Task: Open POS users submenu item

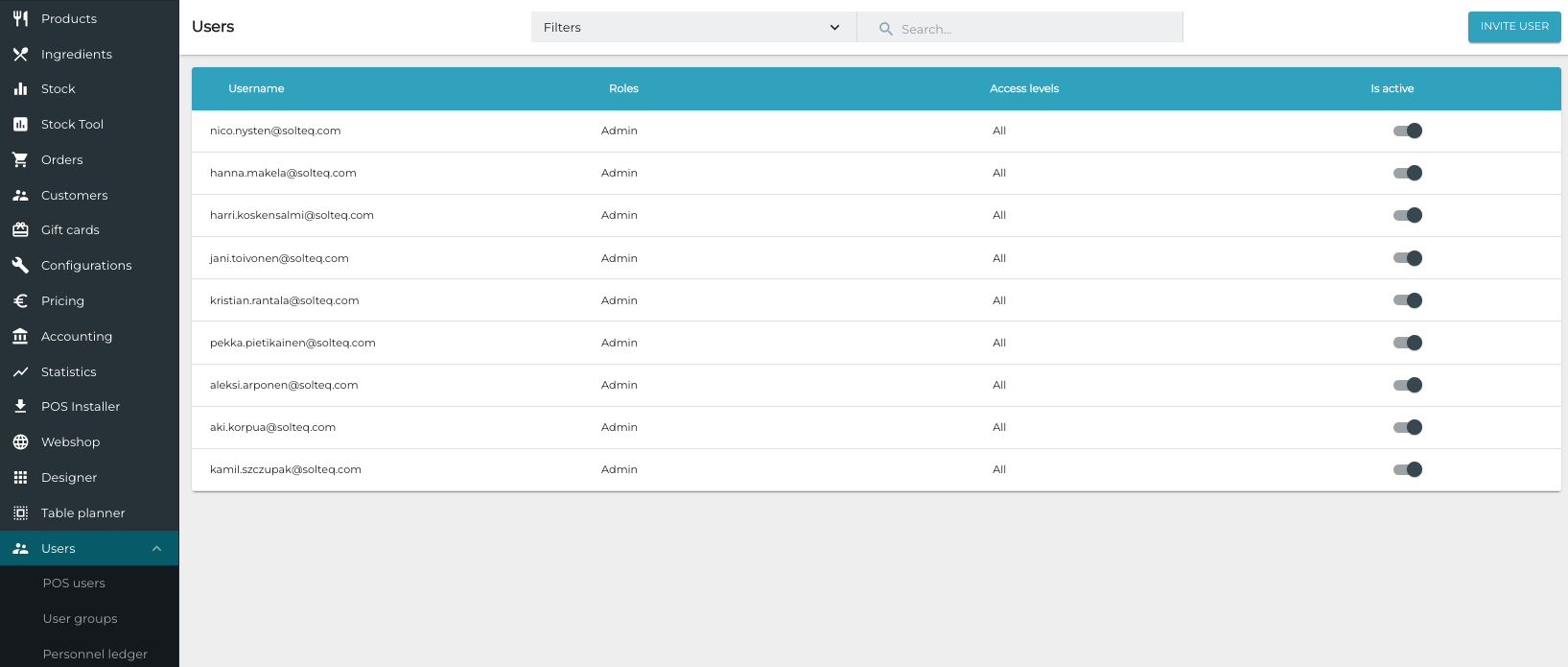Action: [x=74, y=584]
